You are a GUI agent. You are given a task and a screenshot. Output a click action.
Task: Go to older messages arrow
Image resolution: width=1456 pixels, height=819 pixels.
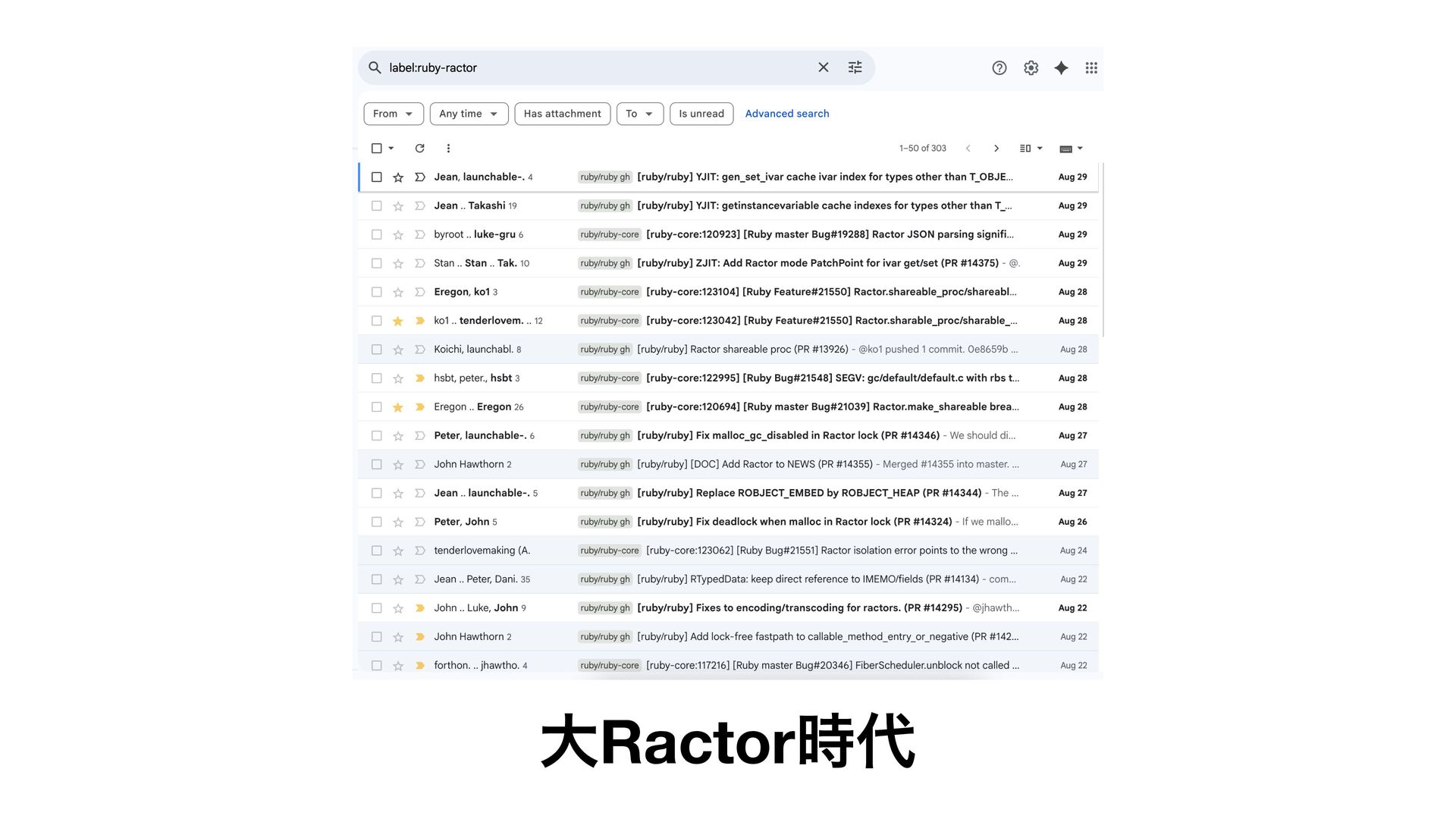point(996,148)
